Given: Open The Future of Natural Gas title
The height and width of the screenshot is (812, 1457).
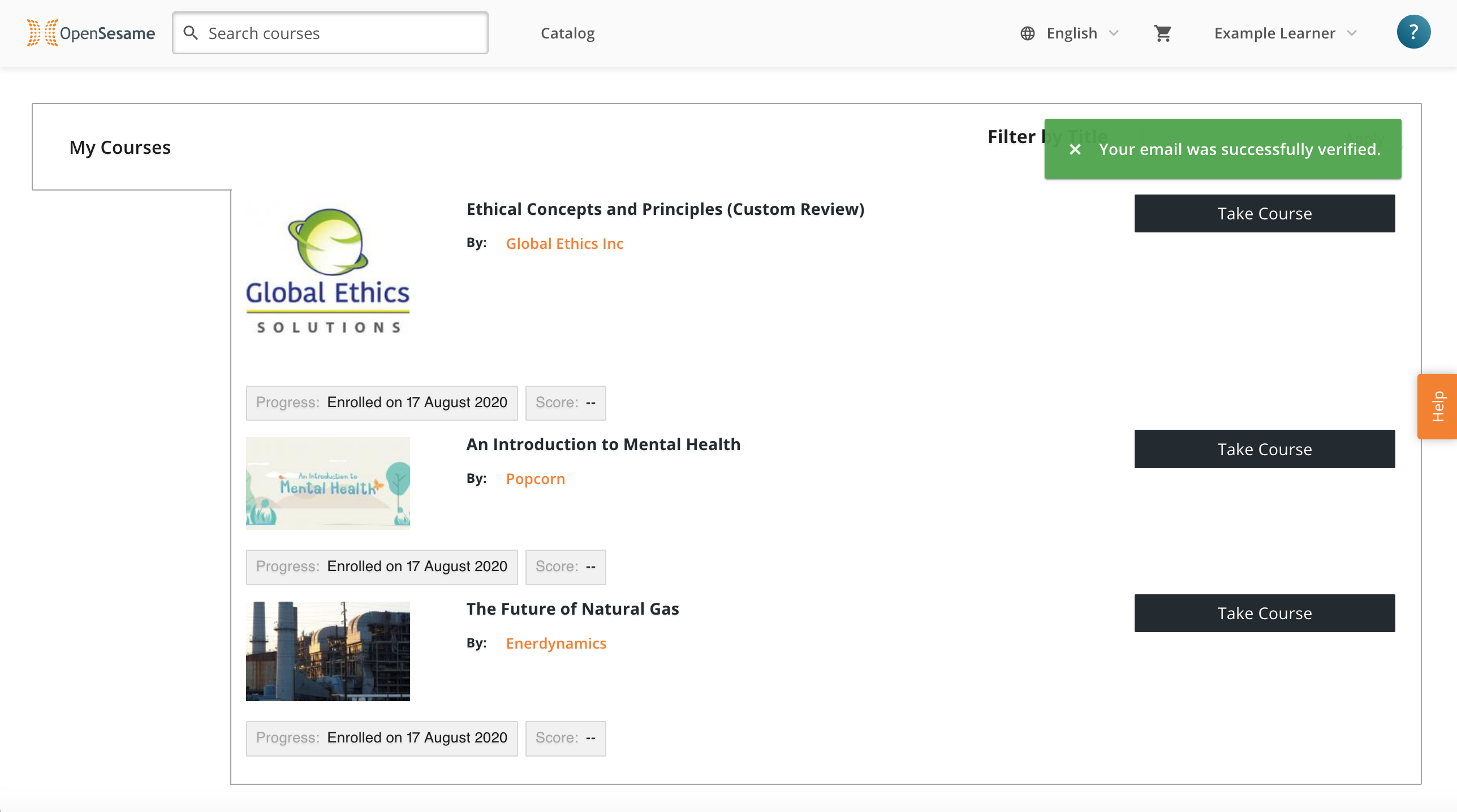Looking at the screenshot, I should click(x=572, y=609).
